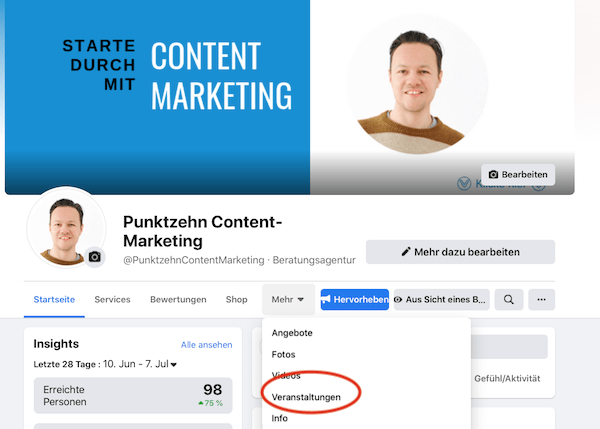The height and width of the screenshot is (429, 600).
Task: Choose Angebote from the dropdown menu
Action: [292, 332]
